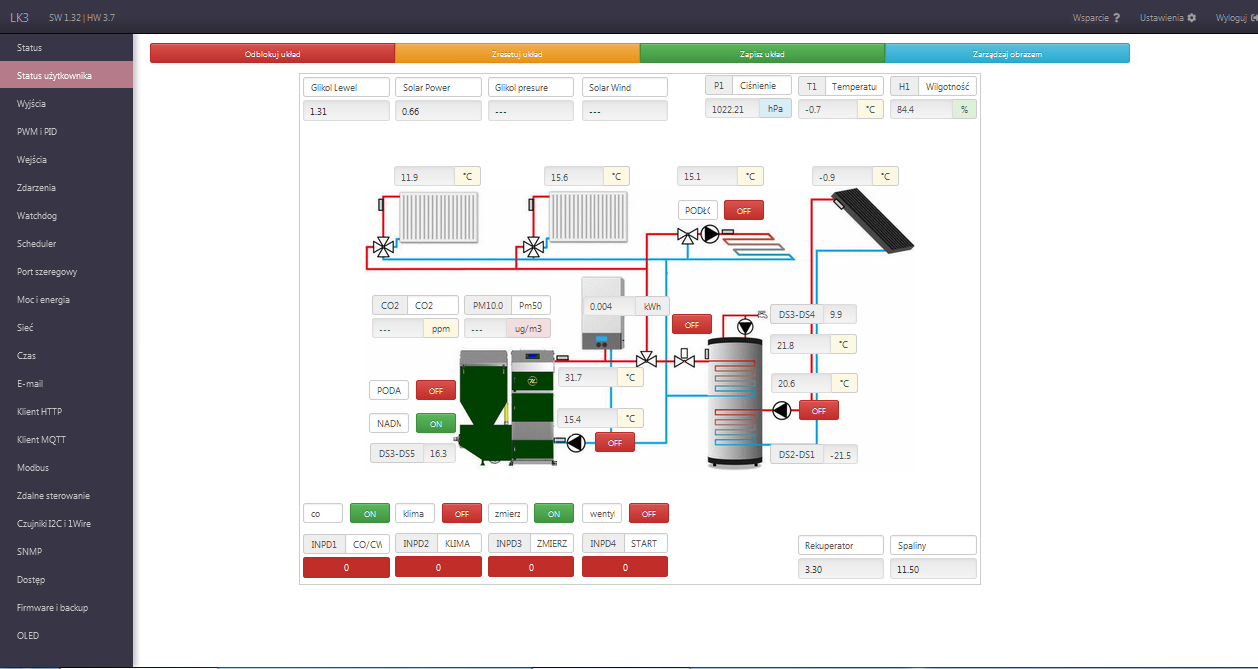The height and width of the screenshot is (669, 1258).
Task: Toggle the NADM blower ON switch
Action: [x=435, y=423]
